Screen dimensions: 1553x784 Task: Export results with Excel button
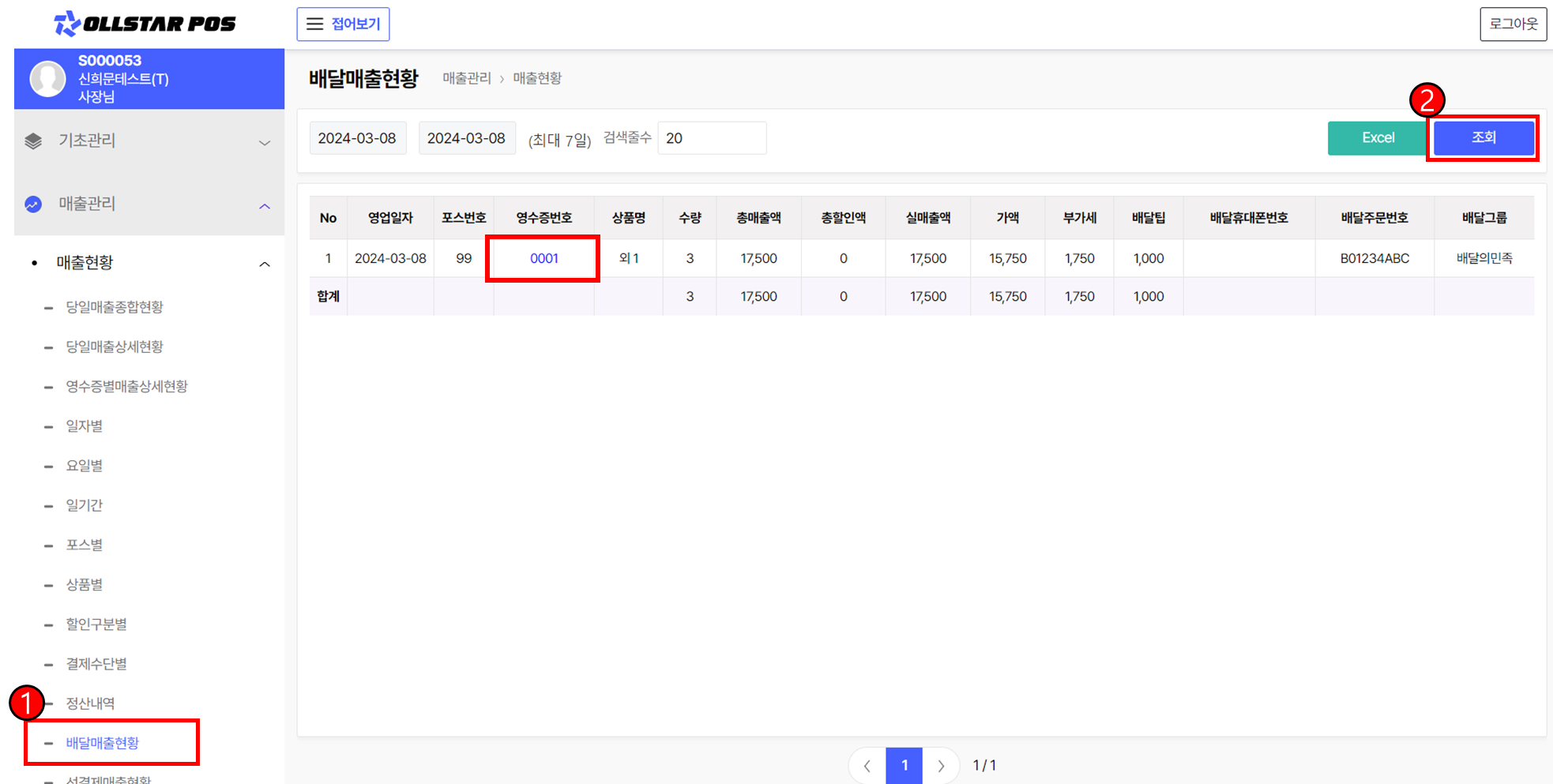pyautogui.click(x=1378, y=138)
